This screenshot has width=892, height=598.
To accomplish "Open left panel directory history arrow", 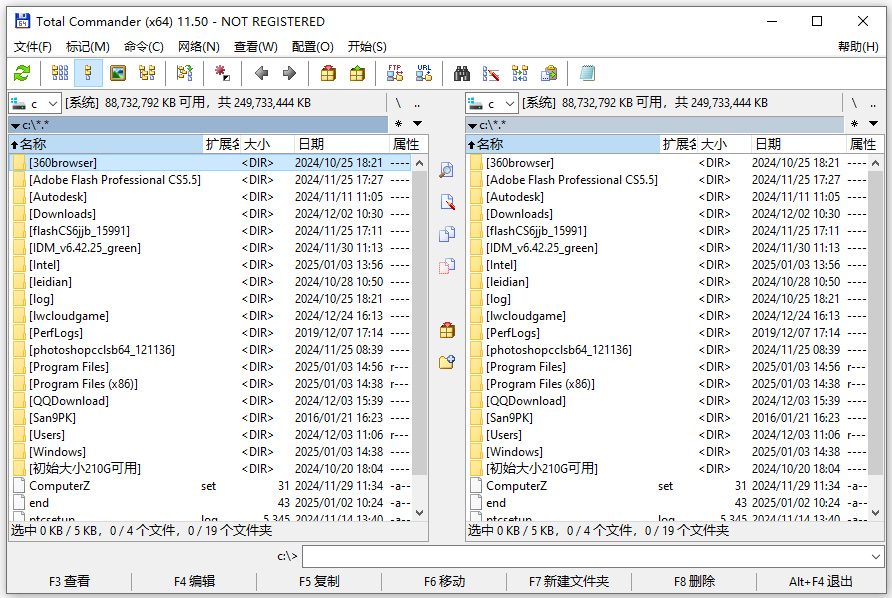I will [x=417, y=123].
